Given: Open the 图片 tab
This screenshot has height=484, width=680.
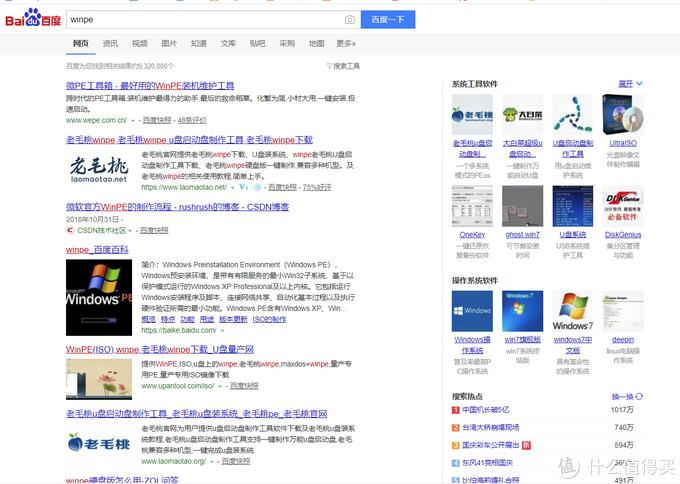Looking at the screenshot, I should pyautogui.click(x=169, y=43).
